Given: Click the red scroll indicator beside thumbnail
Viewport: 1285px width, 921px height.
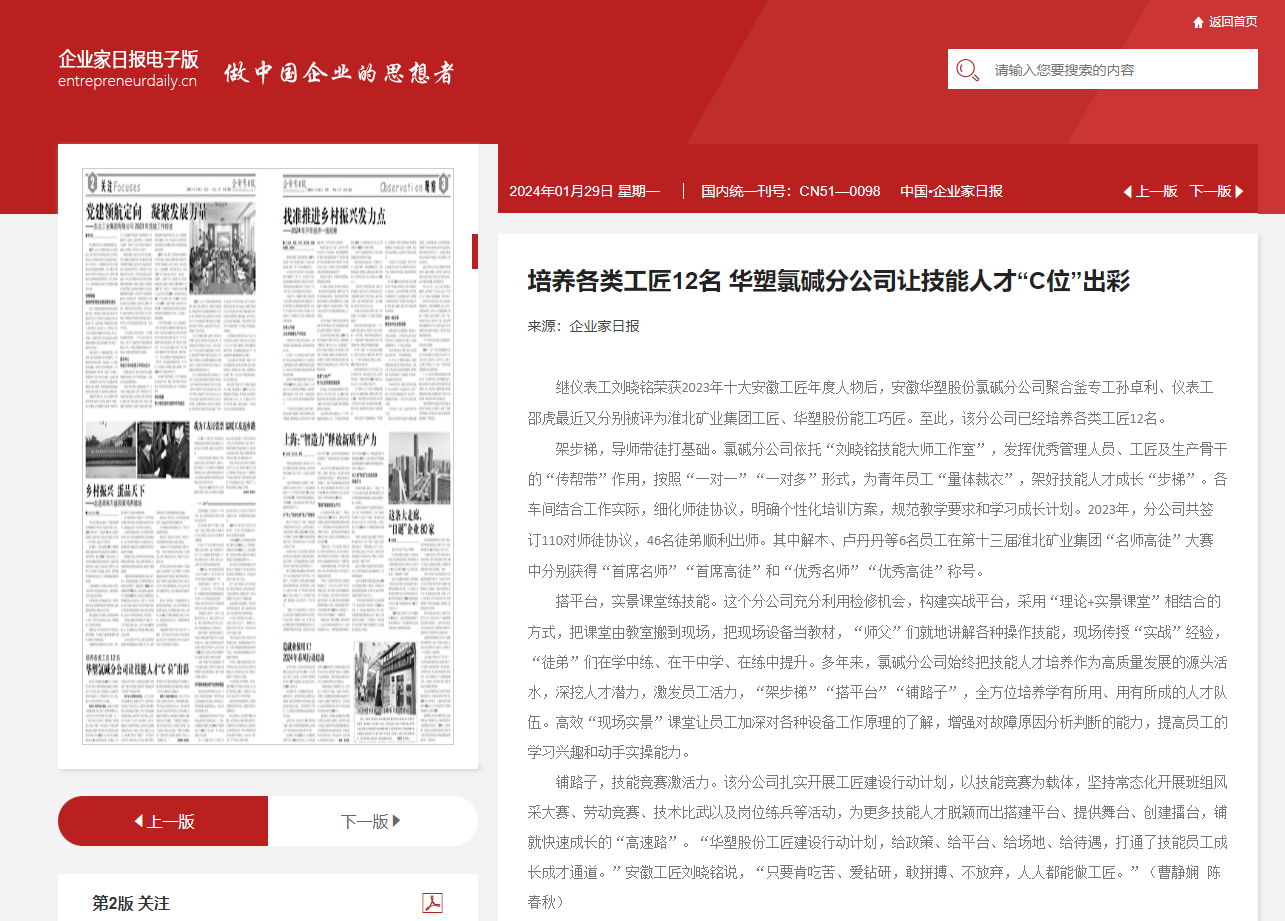Looking at the screenshot, I should click(x=475, y=252).
